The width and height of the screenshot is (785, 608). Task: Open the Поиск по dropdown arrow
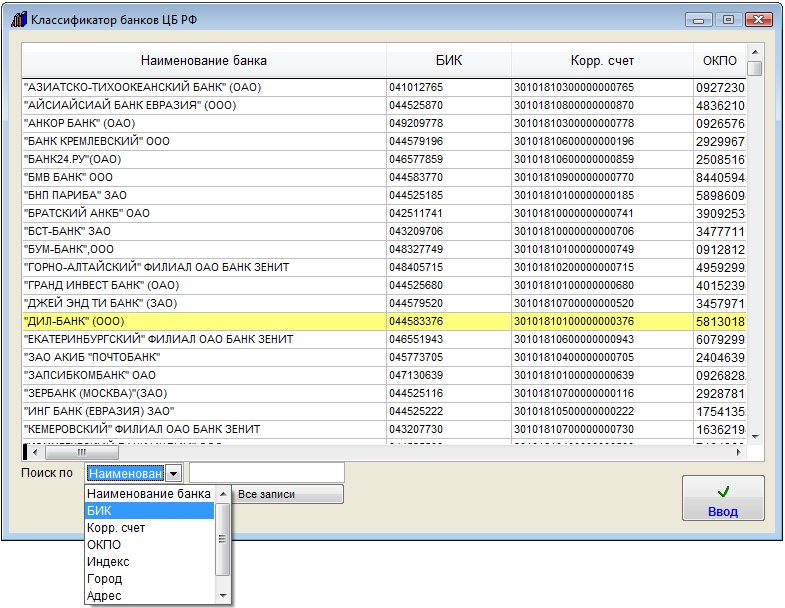[x=174, y=473]
